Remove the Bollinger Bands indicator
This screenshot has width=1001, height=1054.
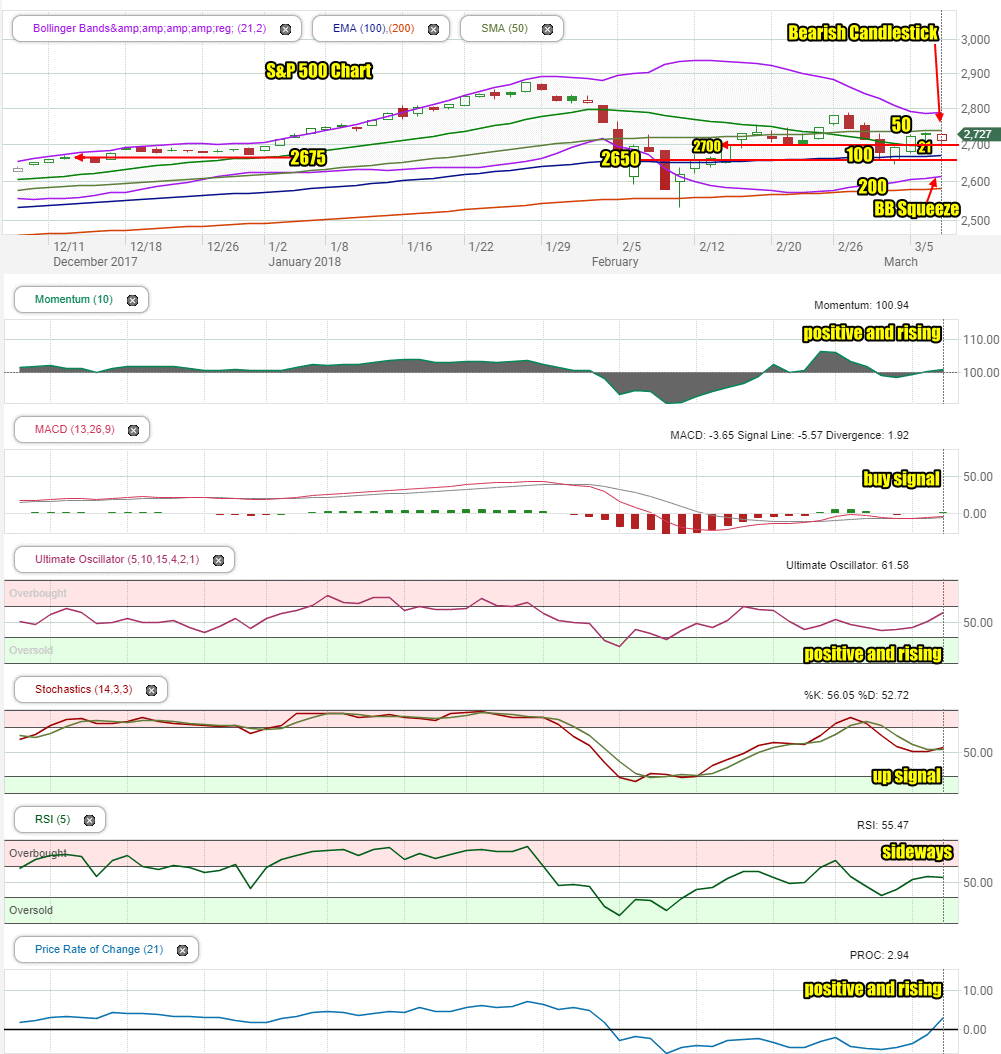click(x=286, y=29)
